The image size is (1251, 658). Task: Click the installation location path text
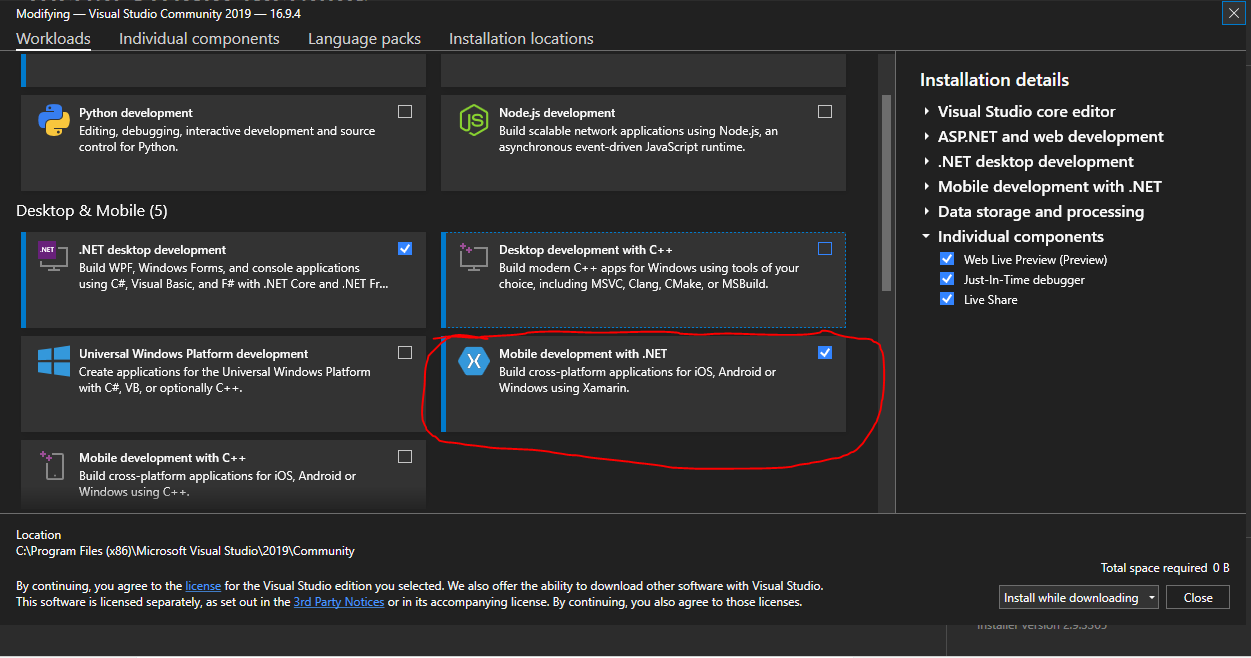tap(185, 551)
